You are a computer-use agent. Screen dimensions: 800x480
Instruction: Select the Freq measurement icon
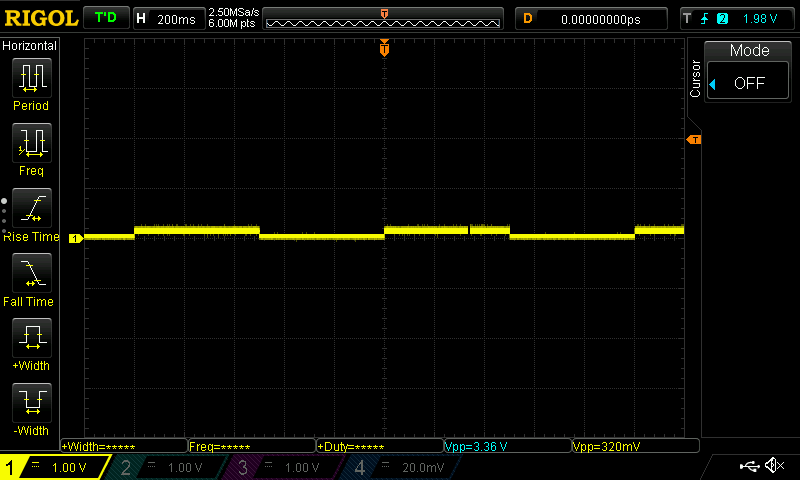pos(32,142)
